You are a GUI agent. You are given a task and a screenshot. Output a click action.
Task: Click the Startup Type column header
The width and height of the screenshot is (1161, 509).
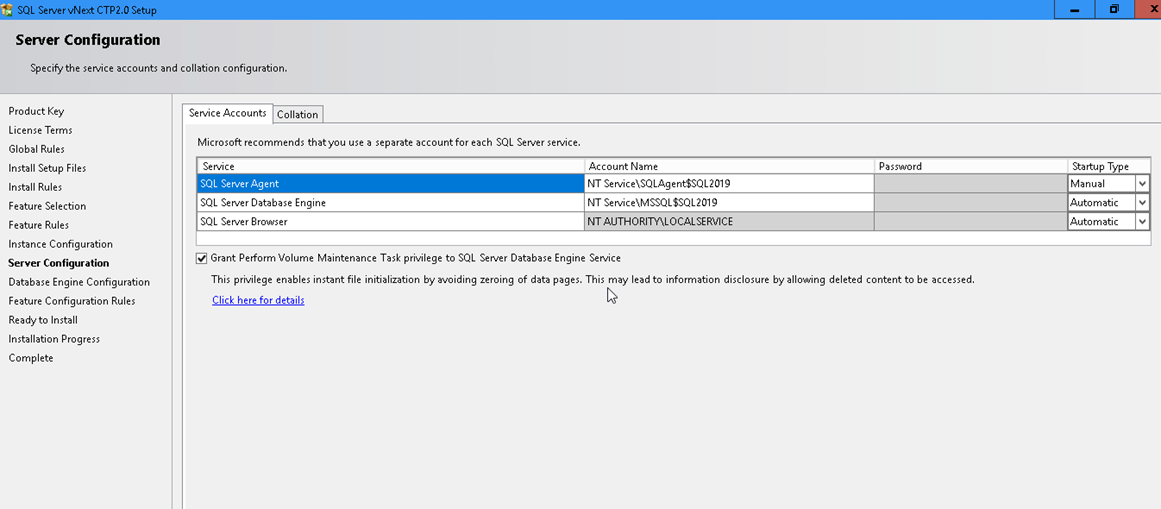[x=1108, y=167]
